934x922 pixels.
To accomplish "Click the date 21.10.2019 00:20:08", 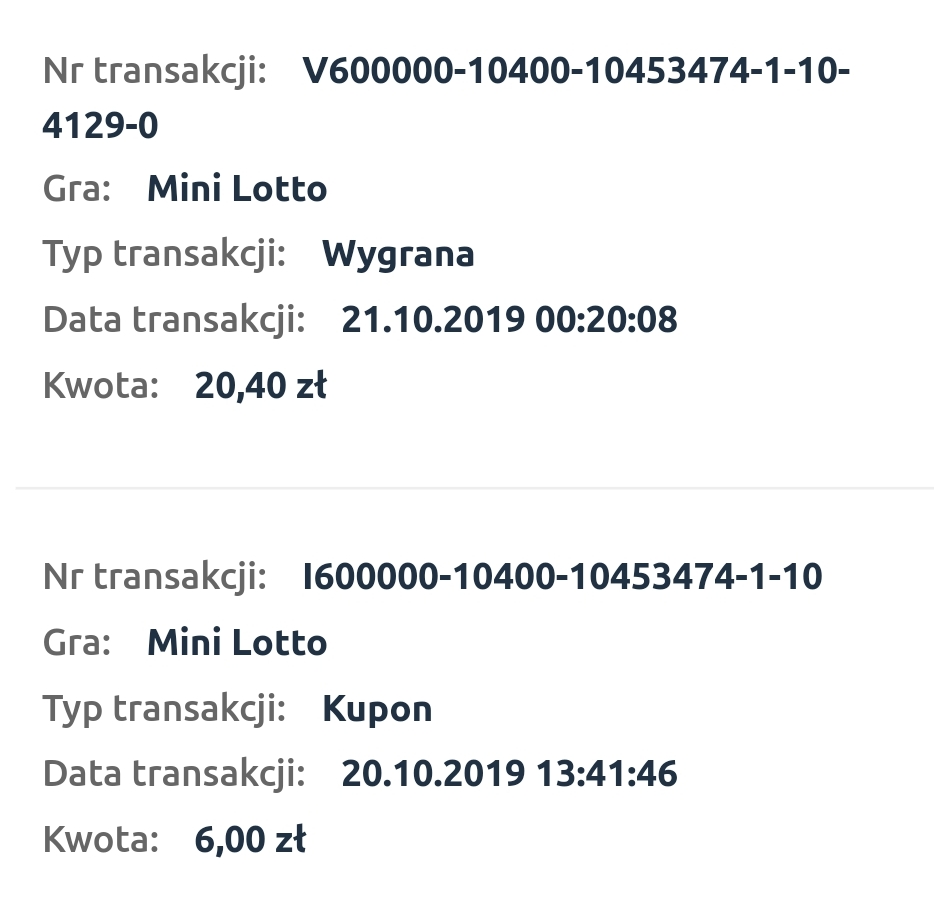I will coord(509,320).
